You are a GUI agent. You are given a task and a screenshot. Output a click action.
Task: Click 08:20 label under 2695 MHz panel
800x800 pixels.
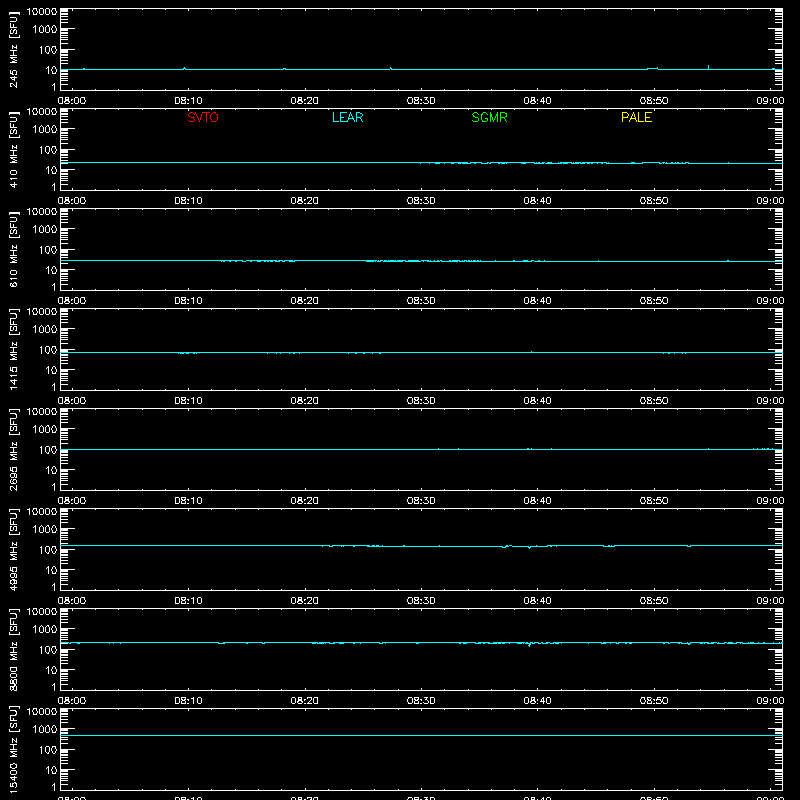[x=305, y=501]
